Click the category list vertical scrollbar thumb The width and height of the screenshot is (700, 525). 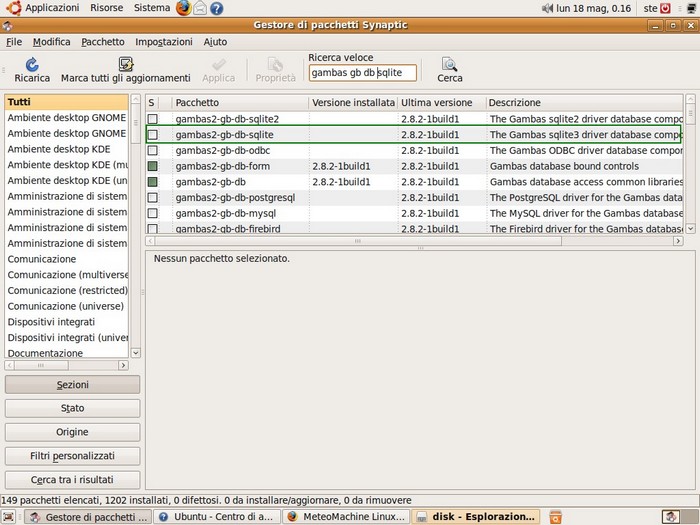pyautogui.click(x=136, y=124)
